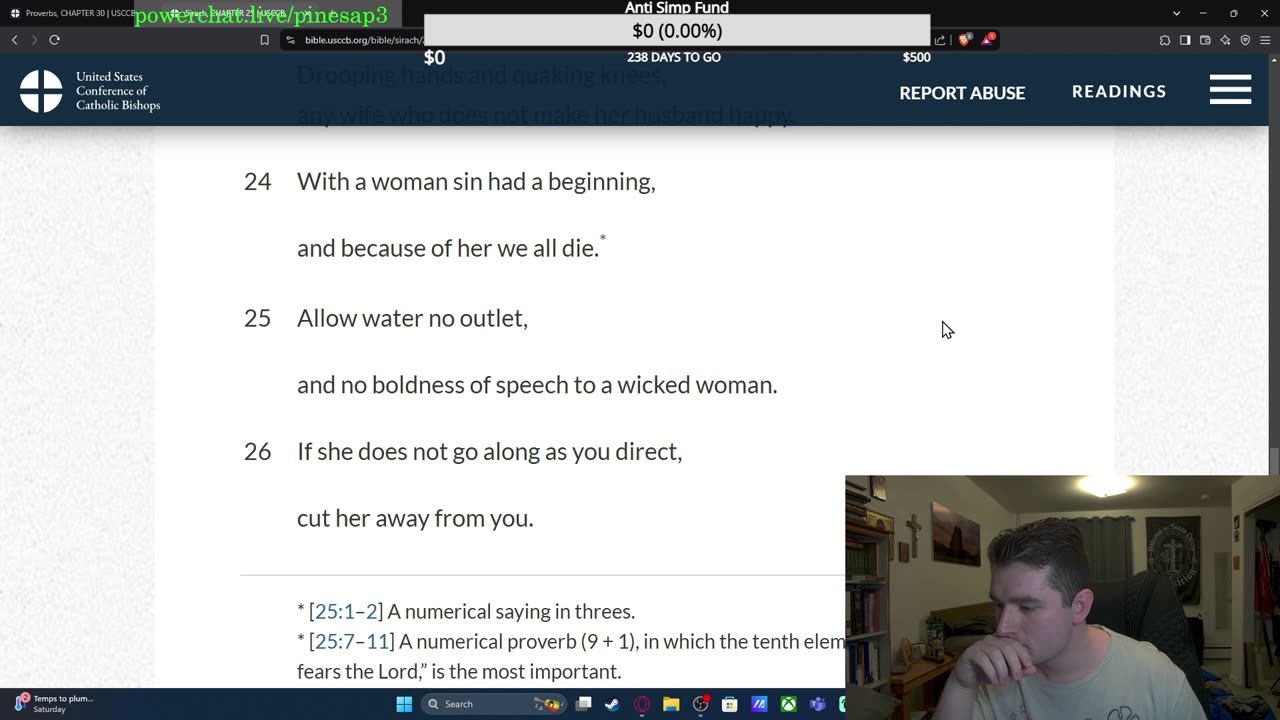Image resolution: width=1280 pixels, height=720 pixels.
Task: Launch Steam from the taskbar
Action: coord(612,704)
